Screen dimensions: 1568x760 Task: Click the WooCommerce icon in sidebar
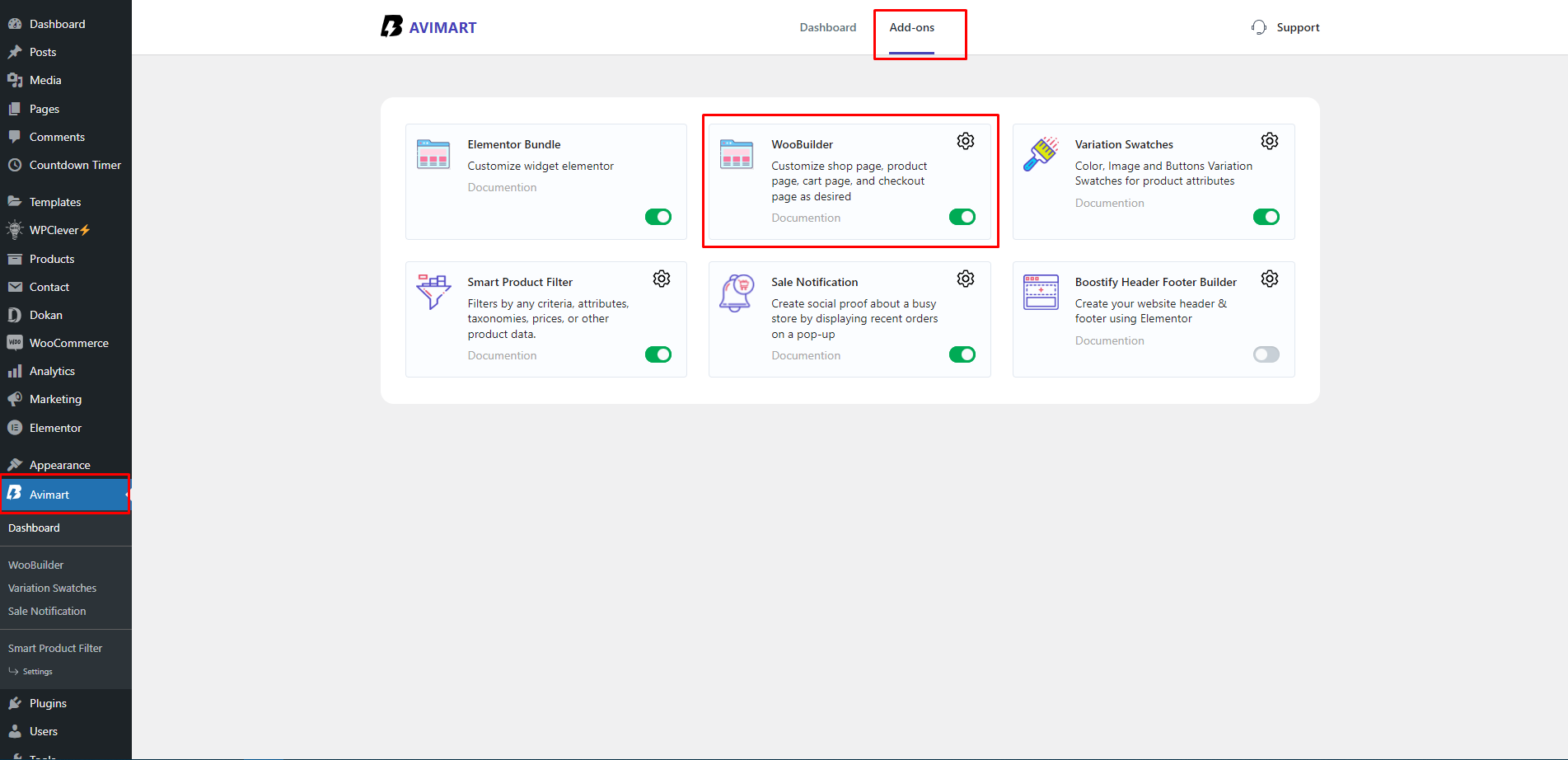[x=15, y=343]
